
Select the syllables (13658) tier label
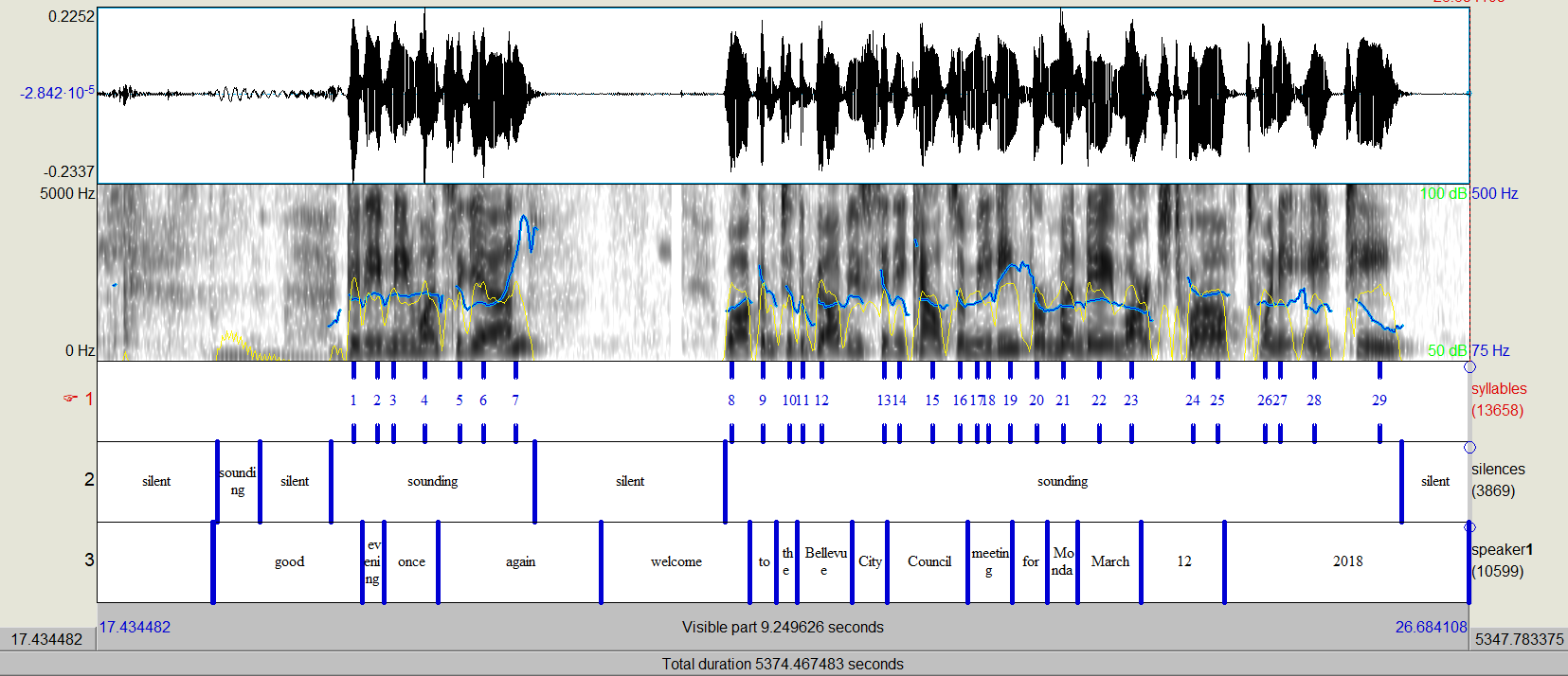pyautogui.click(x=1499, y=400)
